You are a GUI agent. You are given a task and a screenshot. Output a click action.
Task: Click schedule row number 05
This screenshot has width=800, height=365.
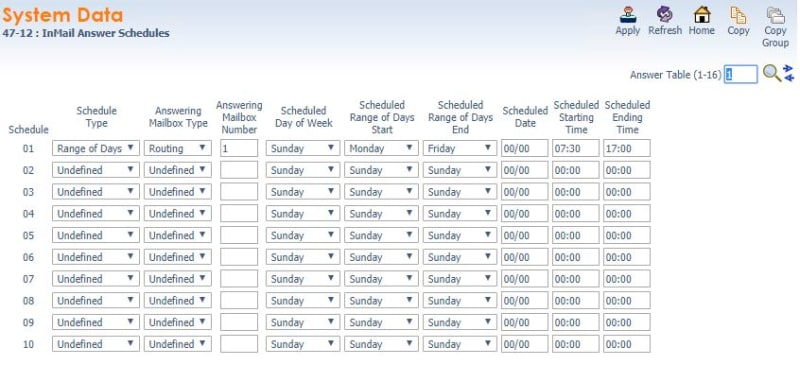click(x=29, y=235)
